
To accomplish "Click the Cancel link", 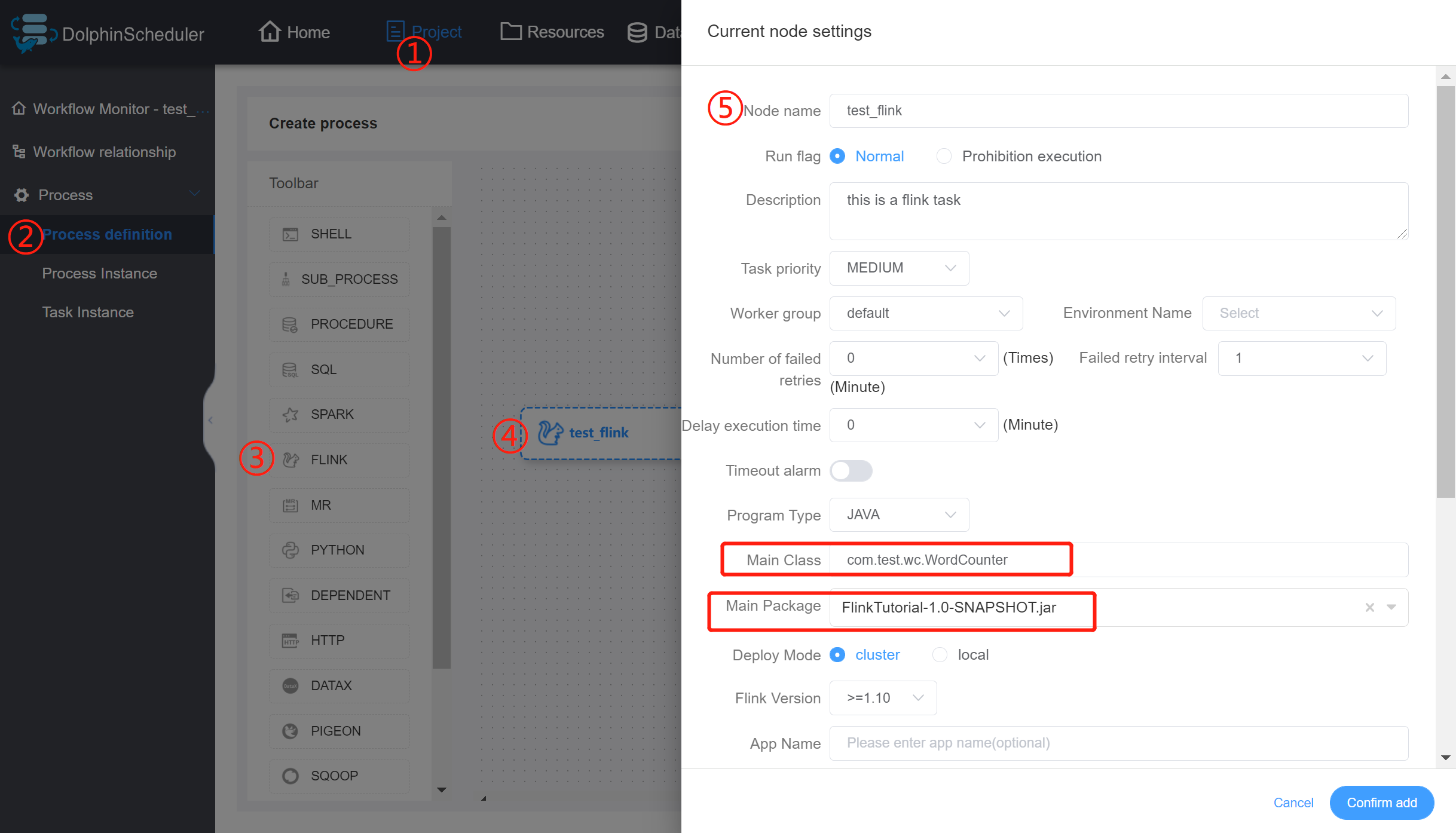I will point(1293,803).
